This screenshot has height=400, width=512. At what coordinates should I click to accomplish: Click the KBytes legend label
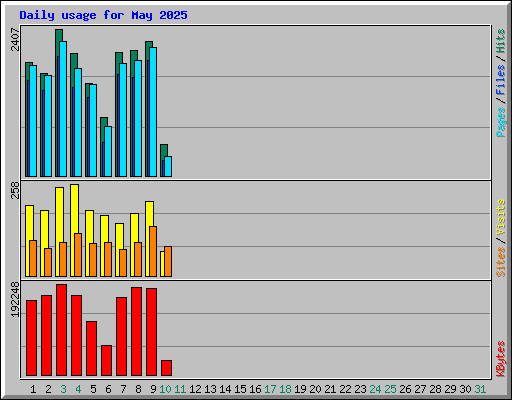500,359
